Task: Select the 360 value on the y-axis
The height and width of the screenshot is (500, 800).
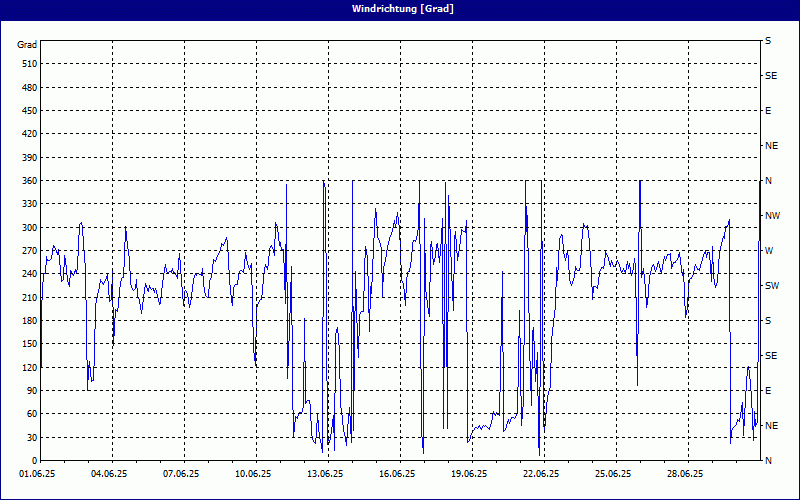Action: pyautogui.click(x=27, y=181)
